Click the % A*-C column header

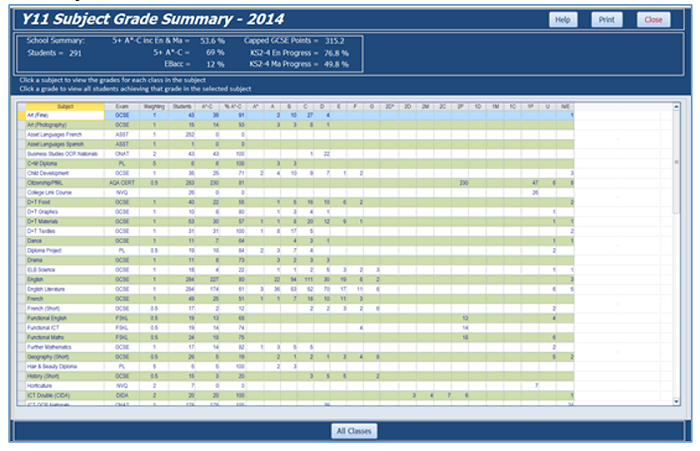coord(233,106)
